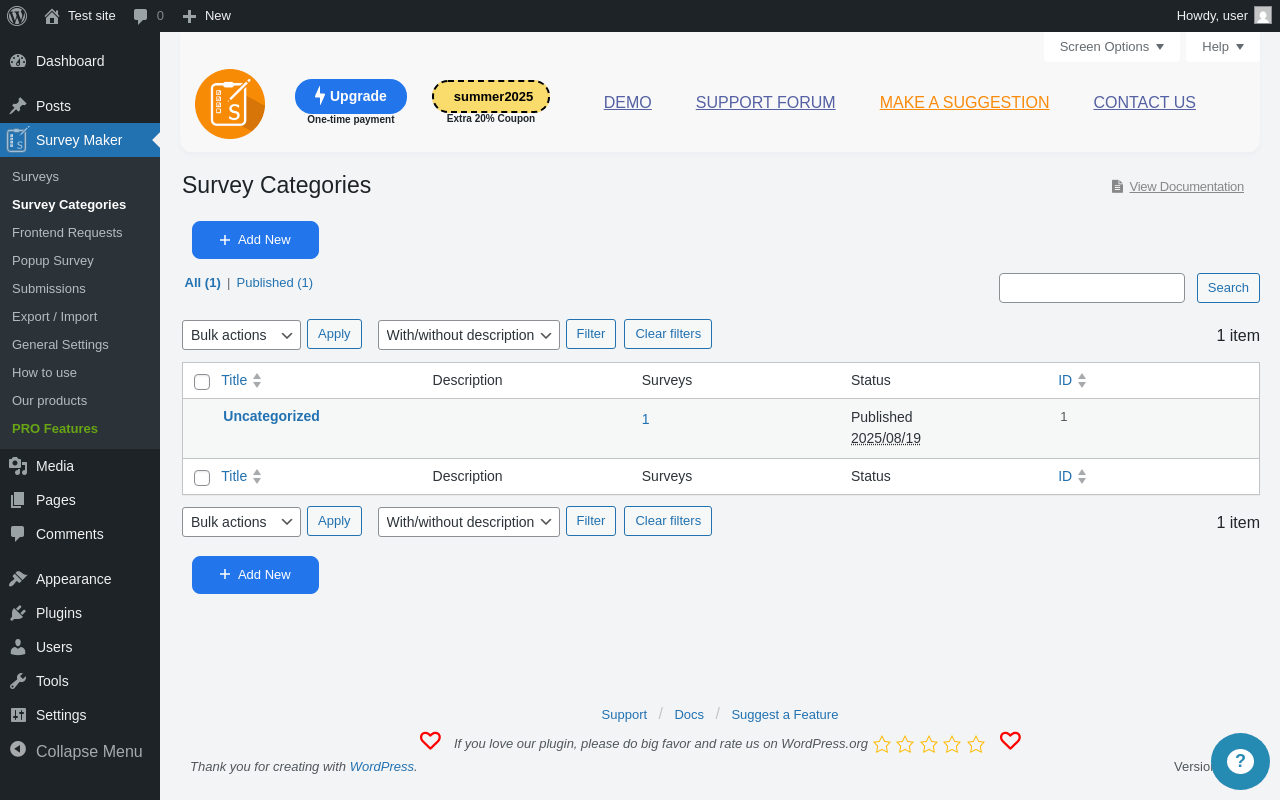Image resolution: width=1280 pixels, height=800 pixels.
Task: Click the user avatar next to Howdy
Action: click(x=1263, y=15)
